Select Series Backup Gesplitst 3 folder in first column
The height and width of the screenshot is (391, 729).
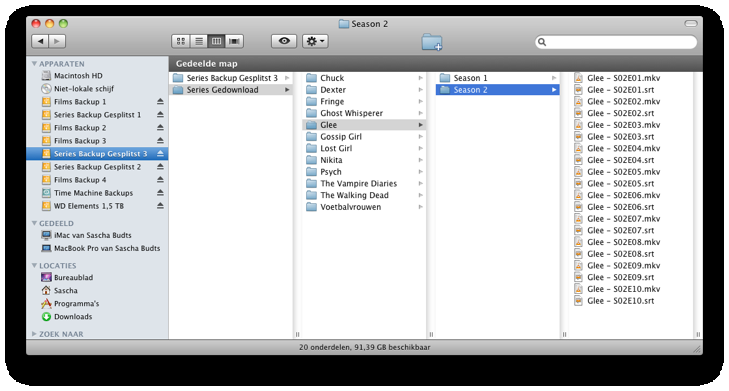click(x=231, y=78)
